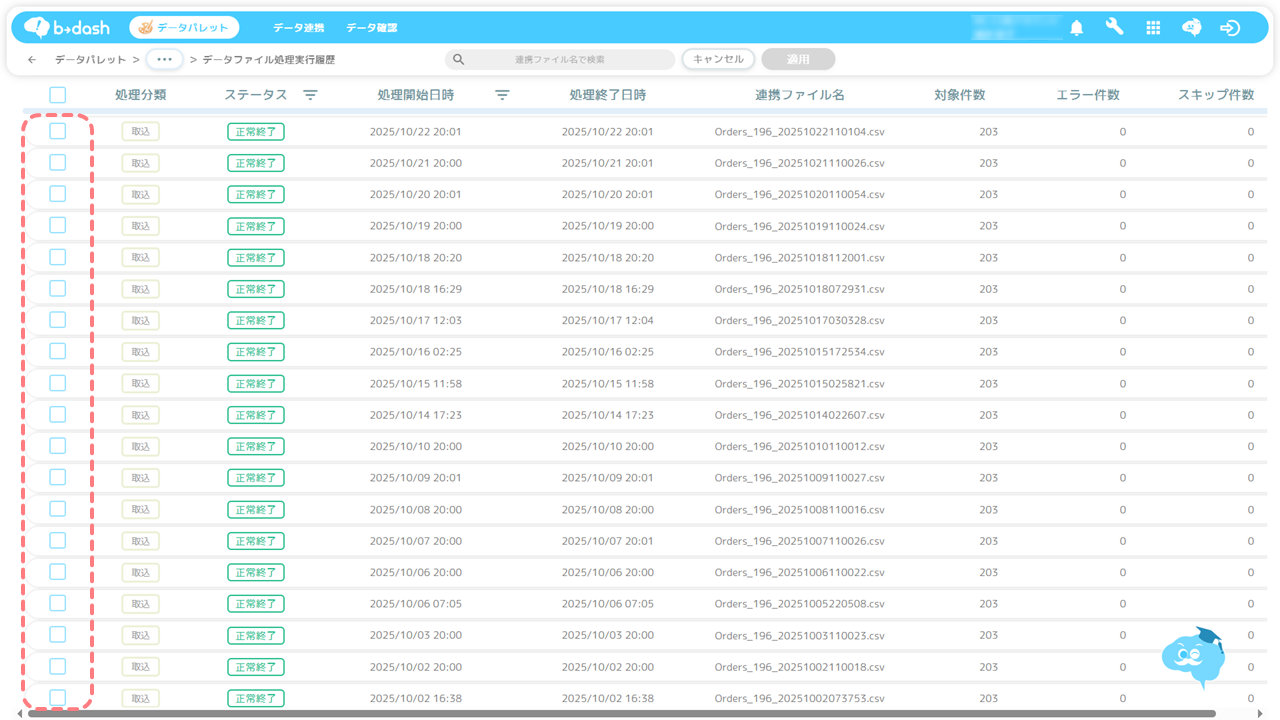1280x720 pixels.
Task: Click the cloud support icon in header
Action: [1191, 28]
